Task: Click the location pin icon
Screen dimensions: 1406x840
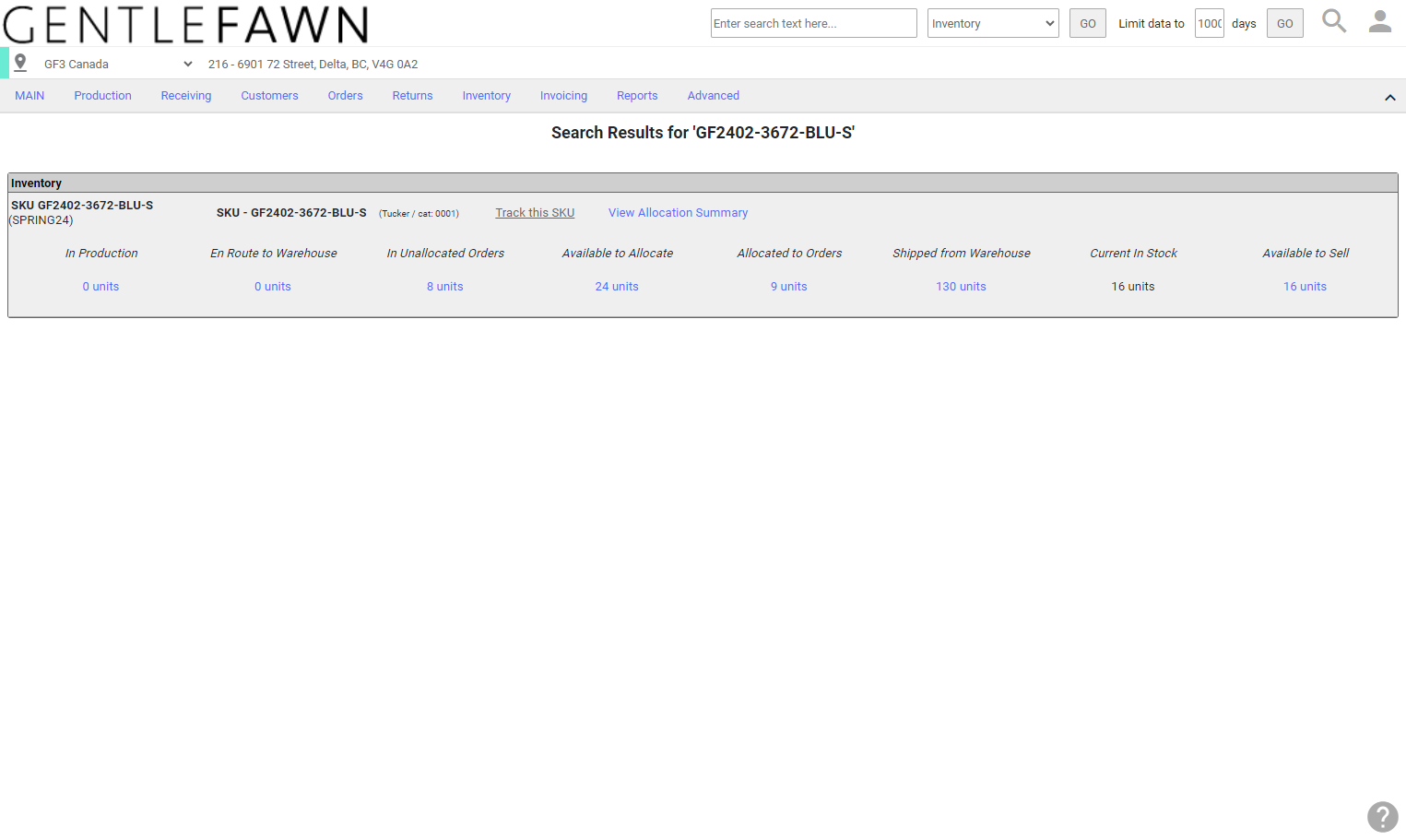Action: tap(20, 64)
